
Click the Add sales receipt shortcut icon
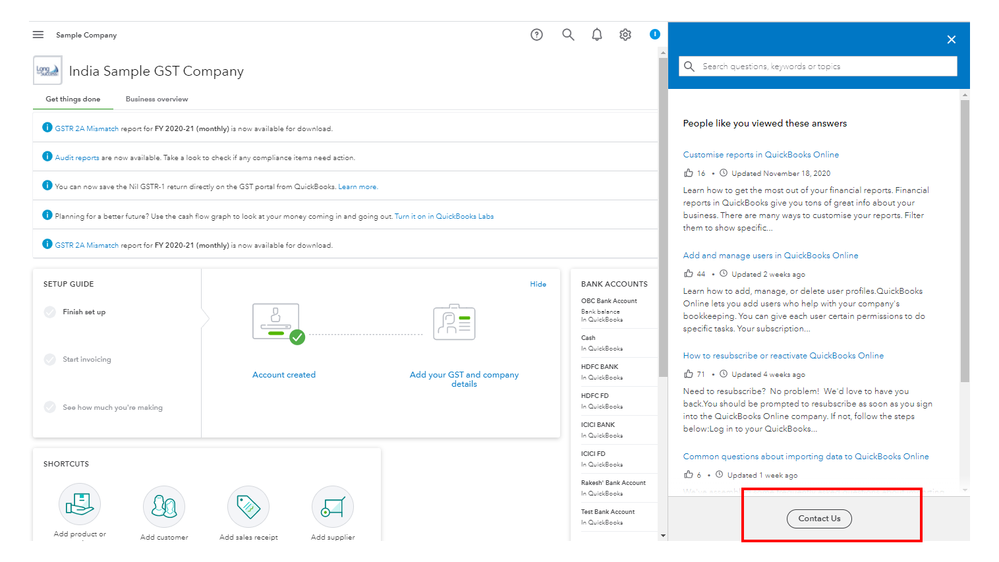point(248,507)
